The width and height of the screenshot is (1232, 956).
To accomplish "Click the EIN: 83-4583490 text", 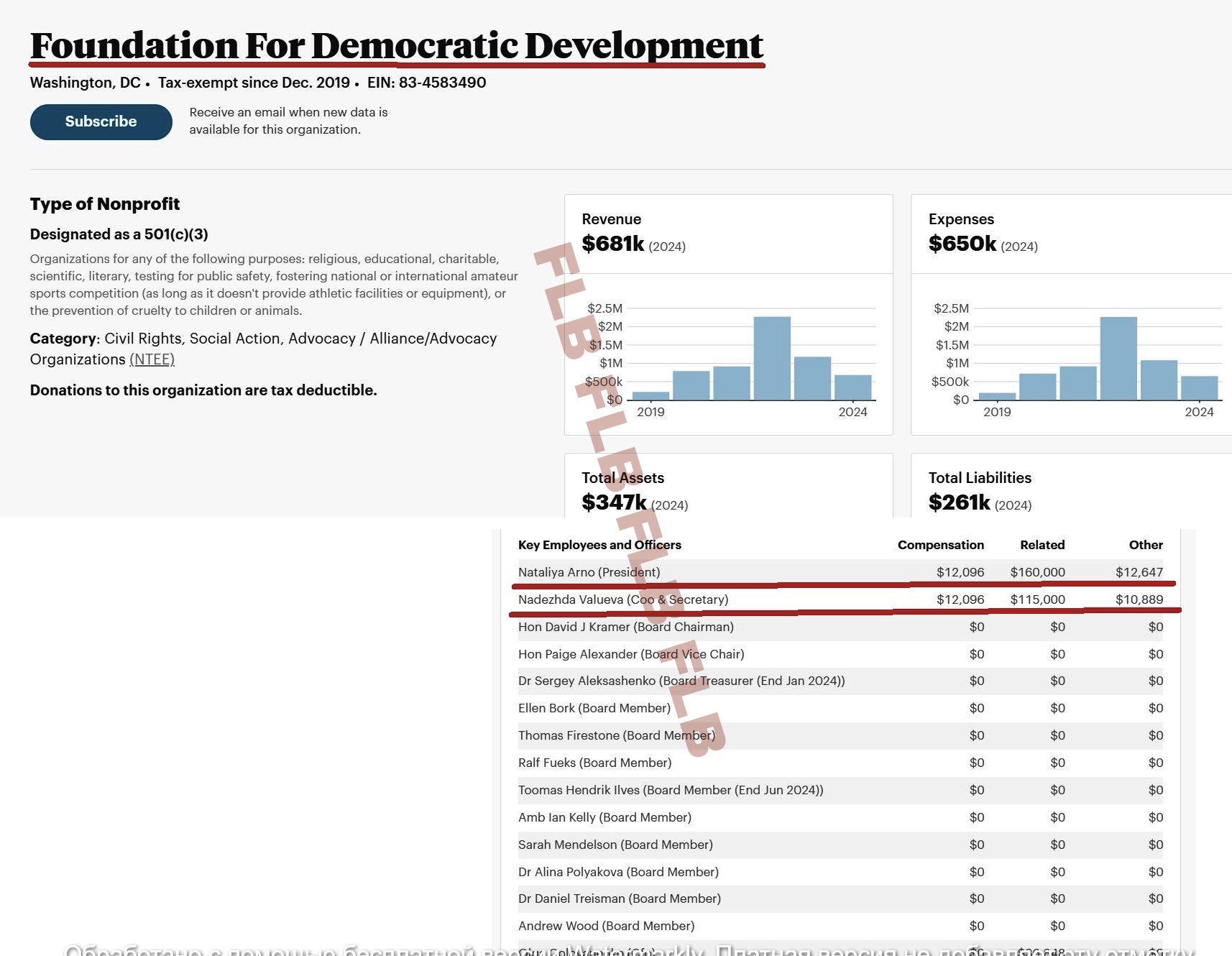I will click(x=426, y=83).
